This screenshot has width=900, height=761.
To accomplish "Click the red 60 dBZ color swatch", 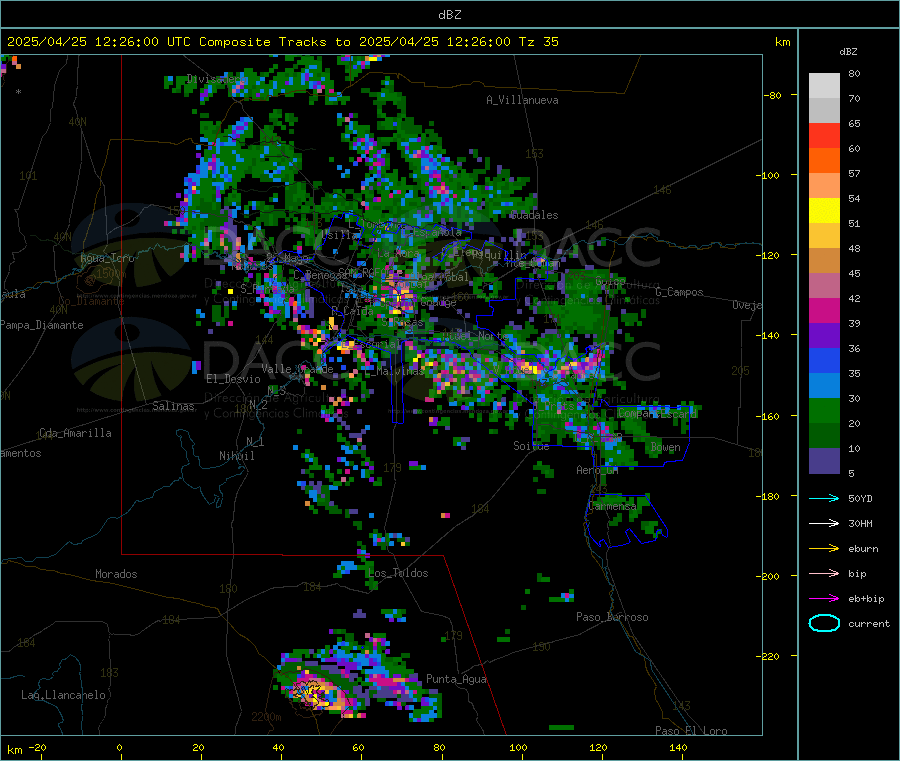I will (824, 135).
